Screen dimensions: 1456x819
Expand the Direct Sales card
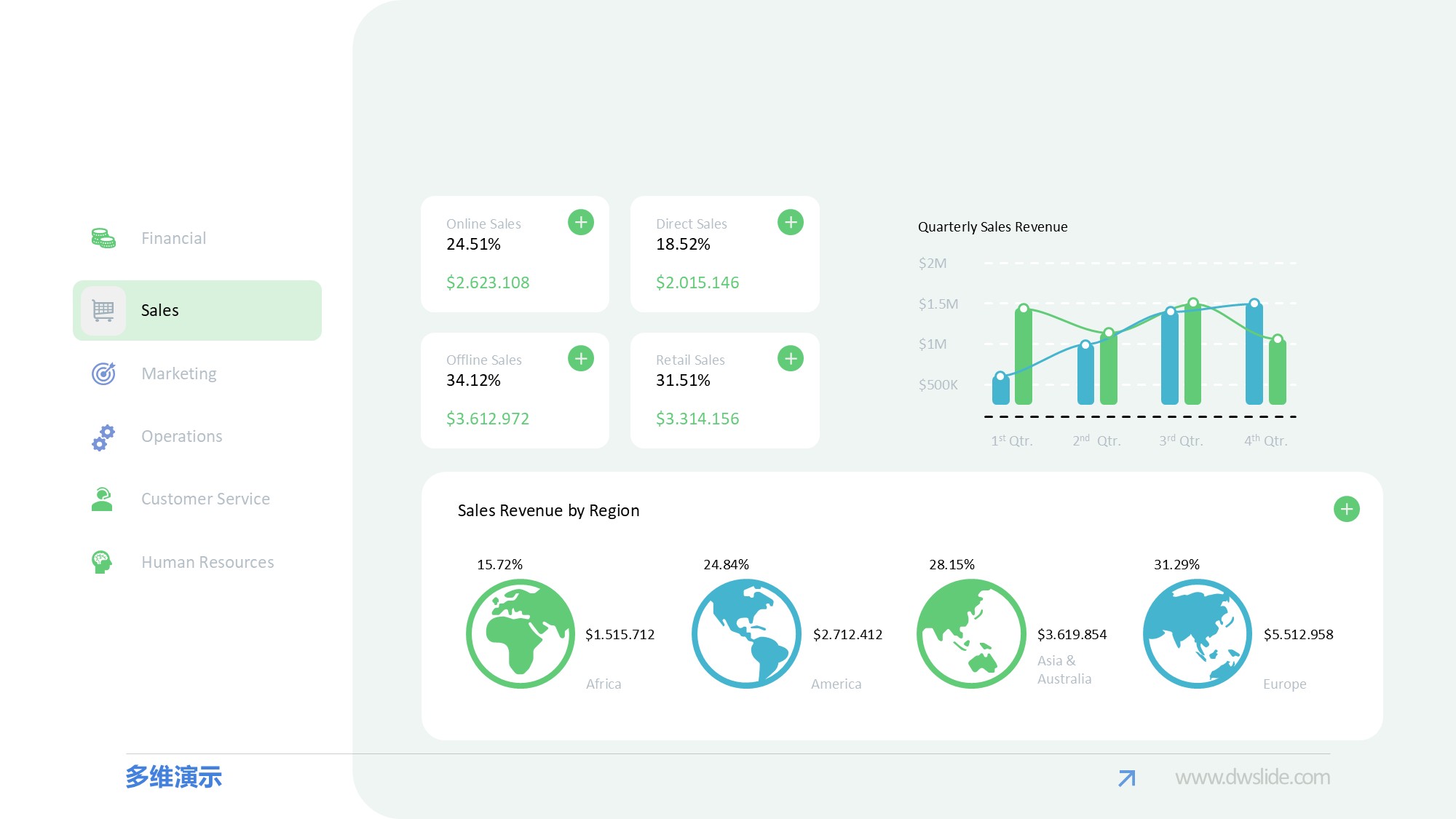pyautogui.click(x=791, y=222)
